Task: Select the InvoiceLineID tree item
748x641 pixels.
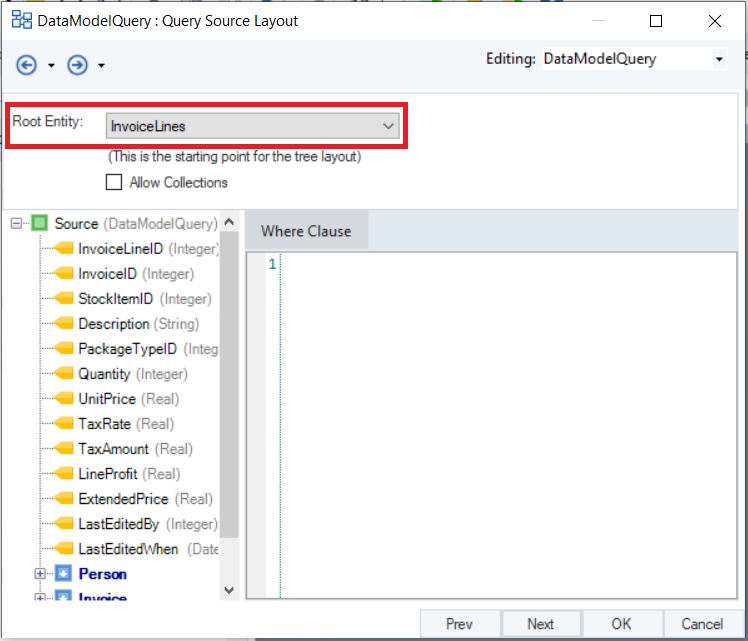Action: (148, 248)
